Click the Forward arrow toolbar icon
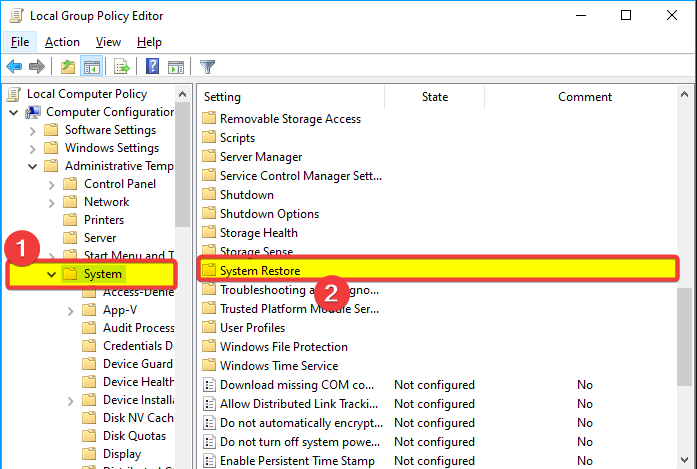 click(36, 67)
